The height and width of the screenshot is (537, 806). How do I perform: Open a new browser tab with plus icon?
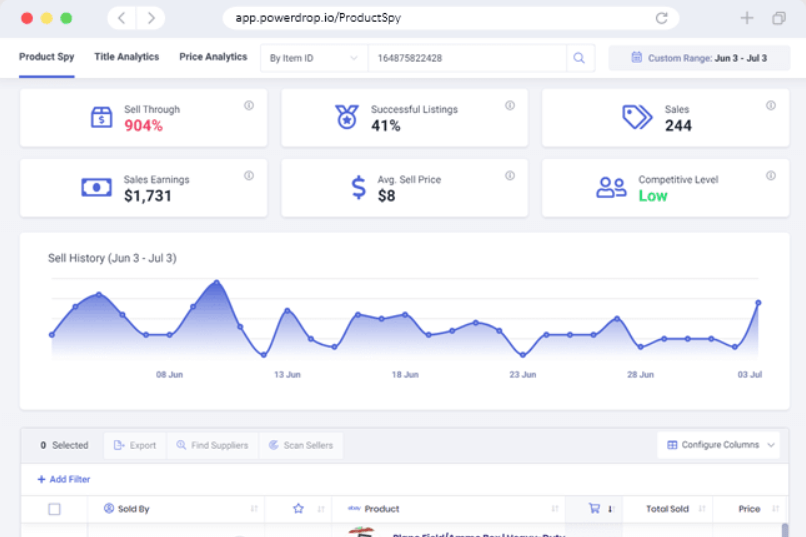click(x=747, y=18)
